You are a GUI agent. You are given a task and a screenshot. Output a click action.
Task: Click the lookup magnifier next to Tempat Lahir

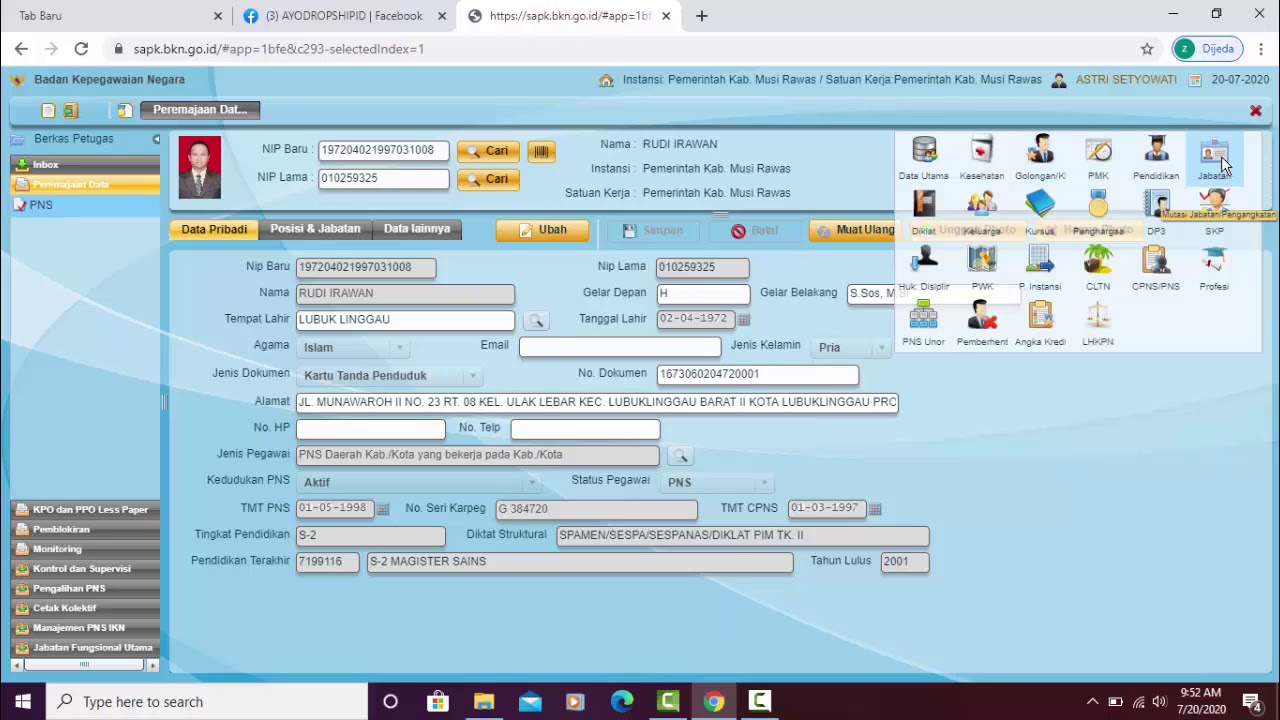coord(536,320)
